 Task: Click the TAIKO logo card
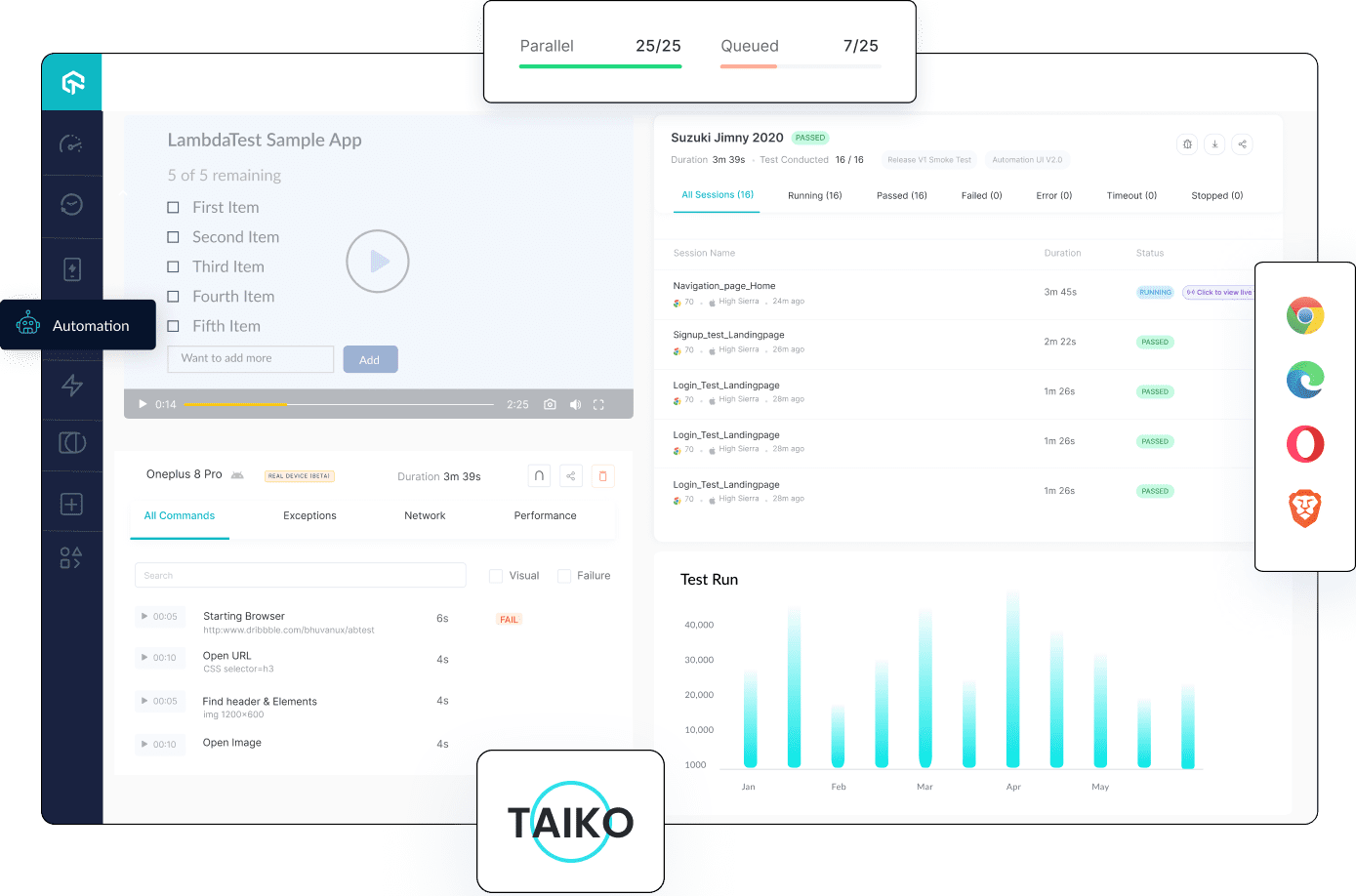point(570,821)
